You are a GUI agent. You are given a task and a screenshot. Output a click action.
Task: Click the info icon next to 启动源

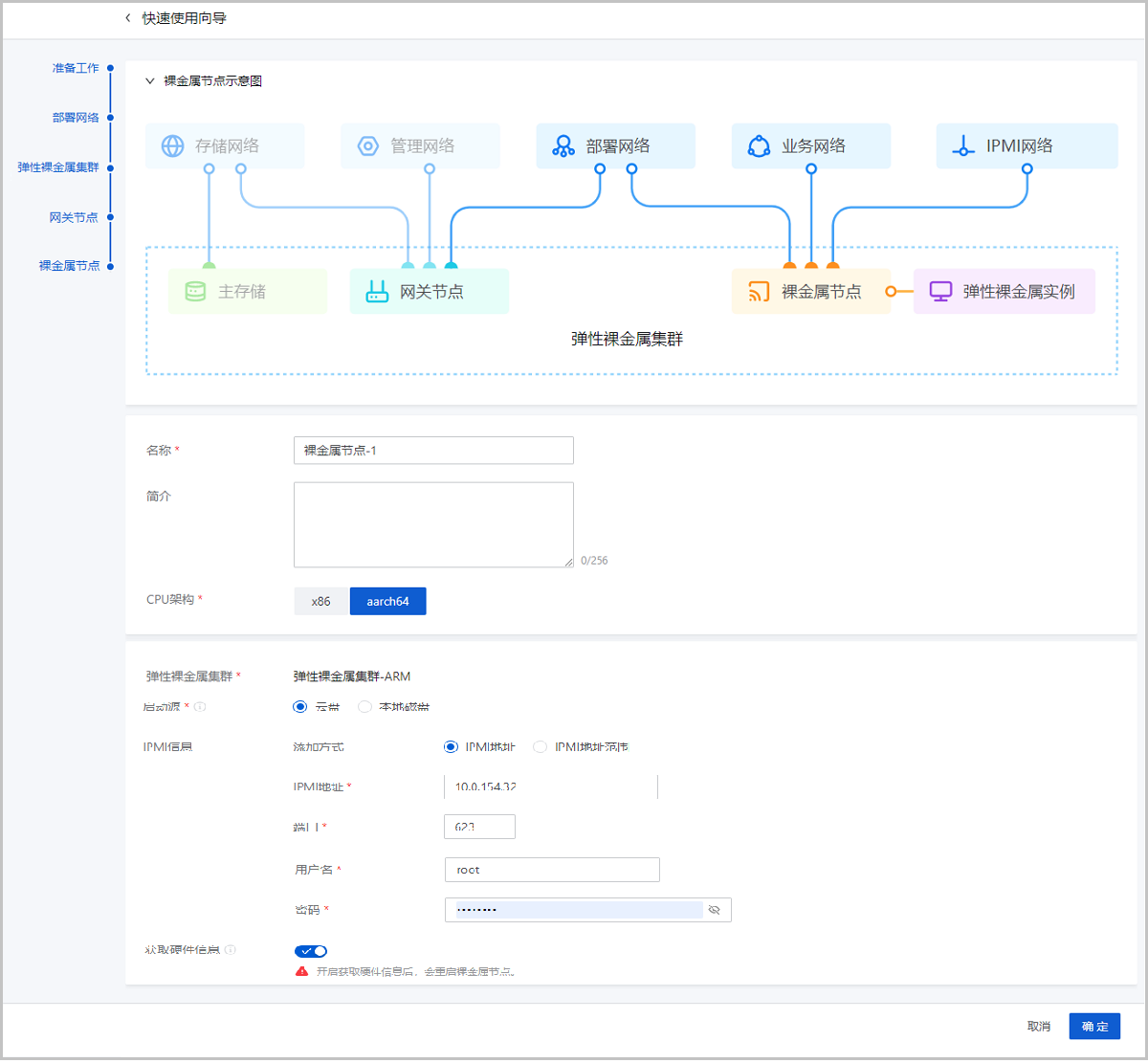[199, 708]
